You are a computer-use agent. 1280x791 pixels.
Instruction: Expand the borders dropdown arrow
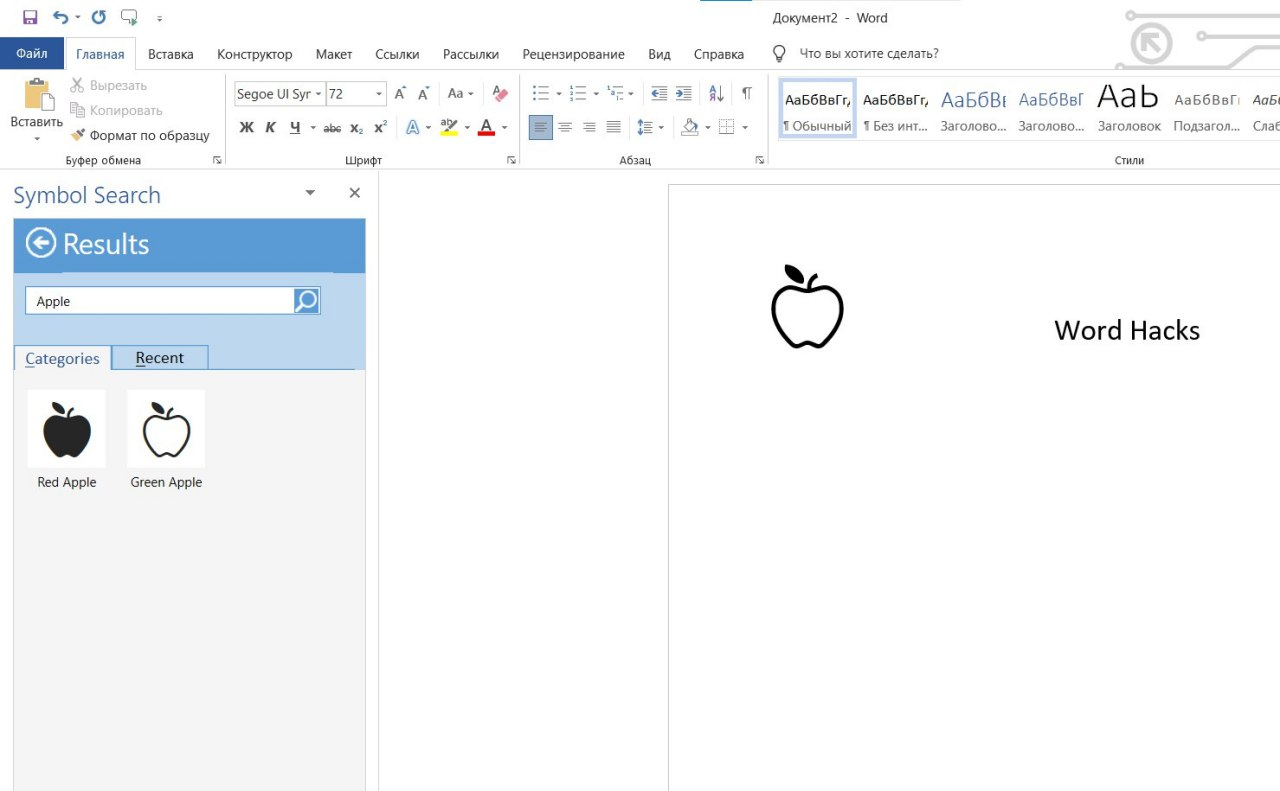tap(745, 128)
